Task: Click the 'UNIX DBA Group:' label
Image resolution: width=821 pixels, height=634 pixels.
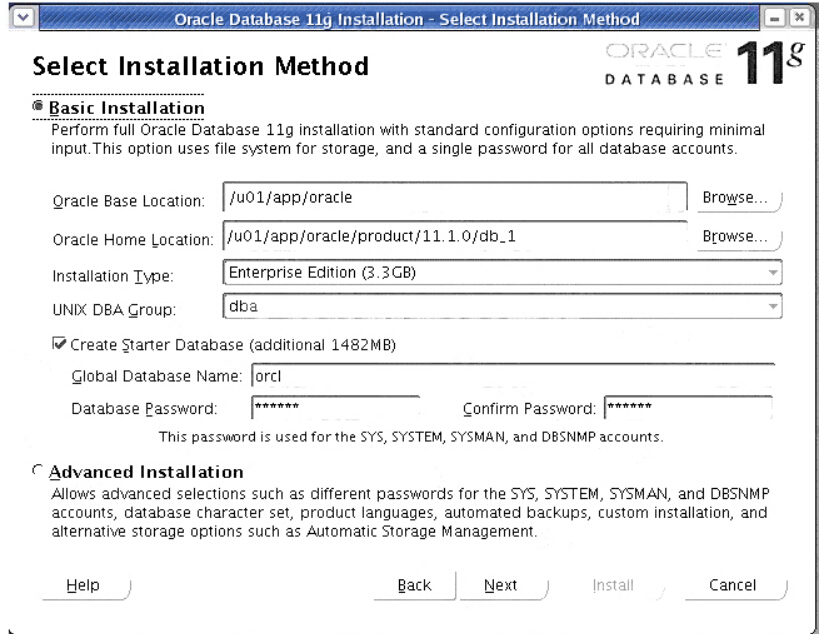Action: [114, 310]
